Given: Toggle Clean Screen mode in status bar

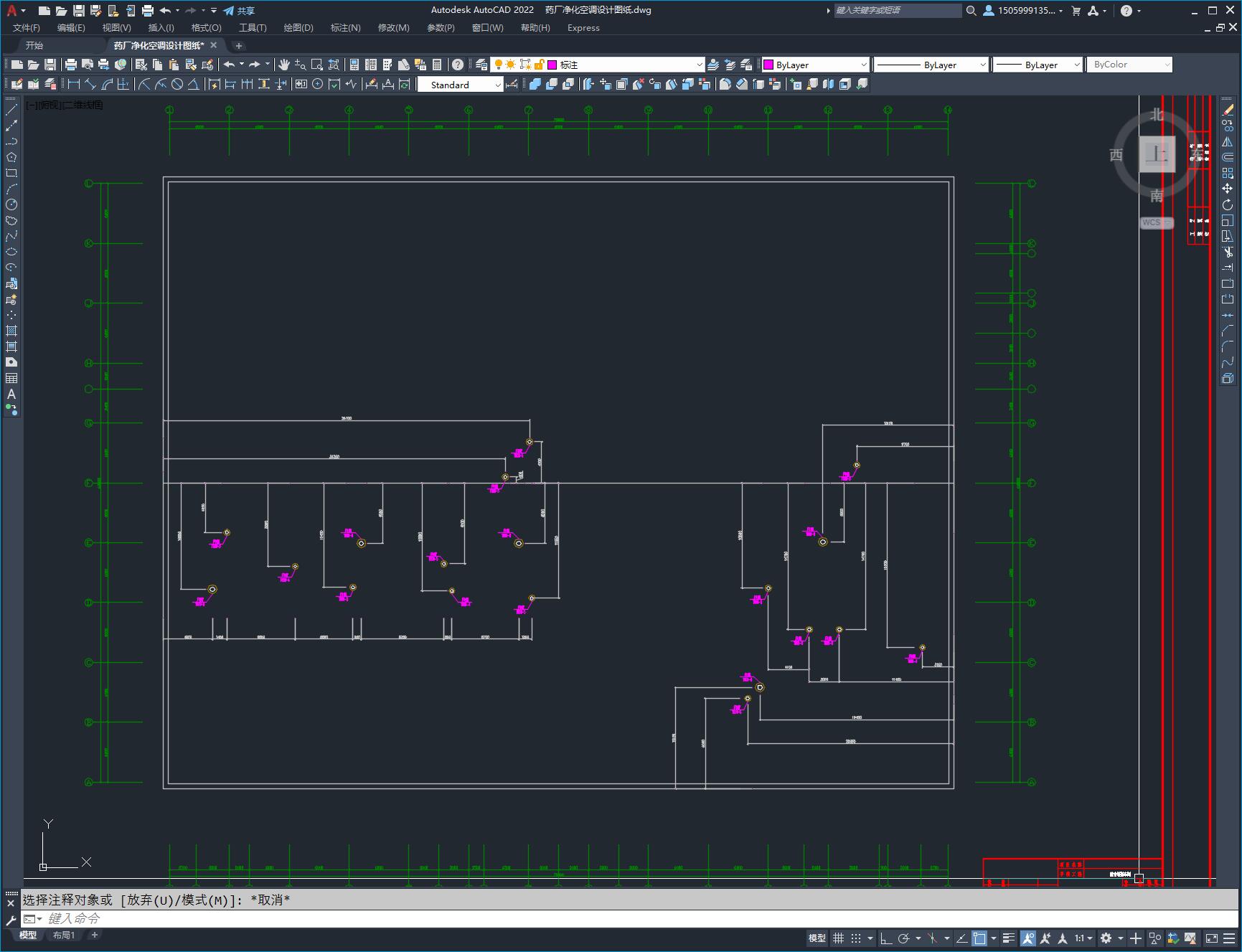Looking at the screenshot, I should [1211, 938].
